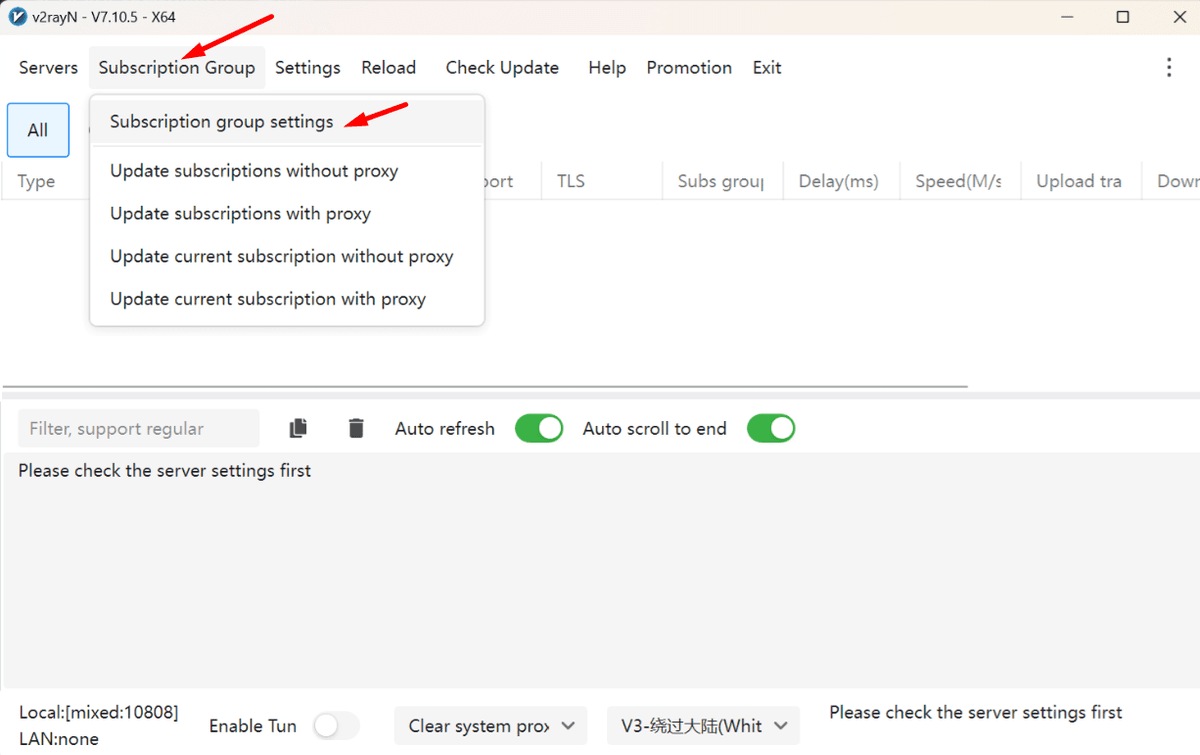Open the three-dot more options menu
This screenshot has height=755, width=1200.
[1169, 67]
